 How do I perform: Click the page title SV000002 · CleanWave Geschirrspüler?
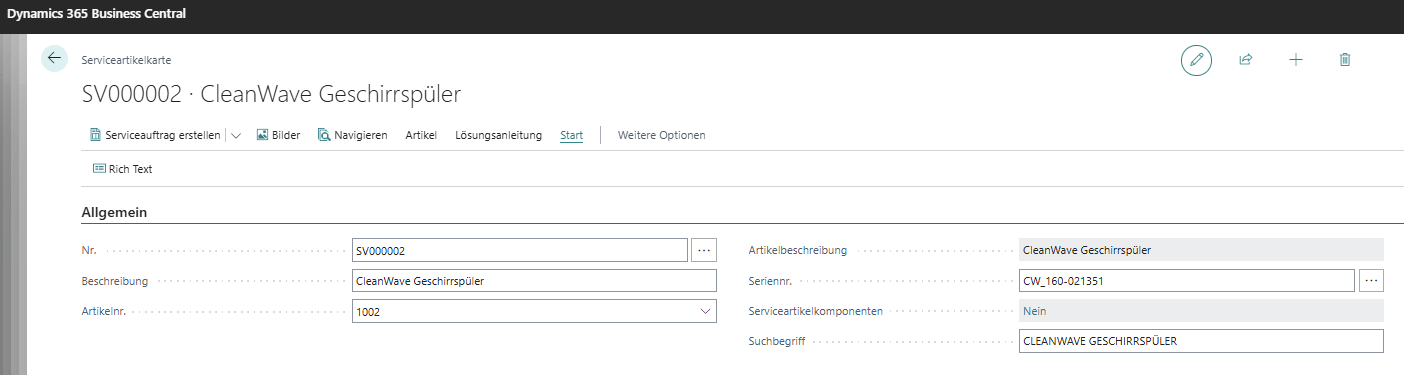271,95
